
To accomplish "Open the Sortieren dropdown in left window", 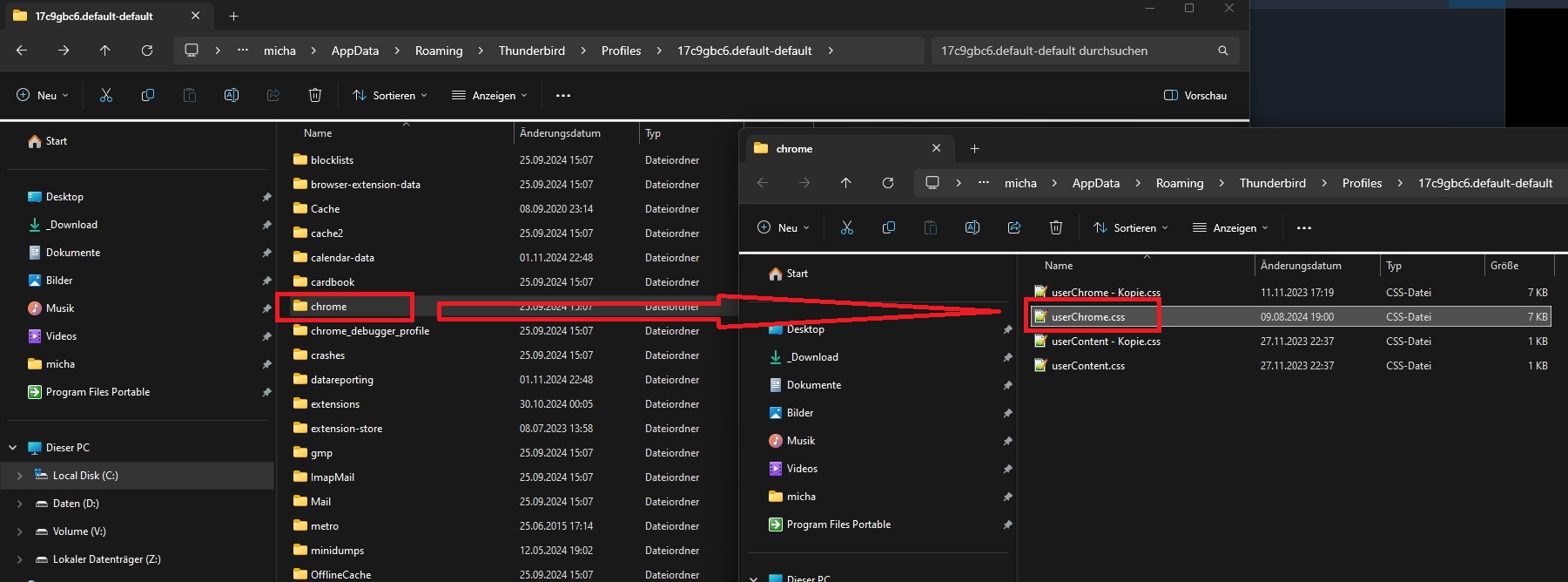I will 389,95.
